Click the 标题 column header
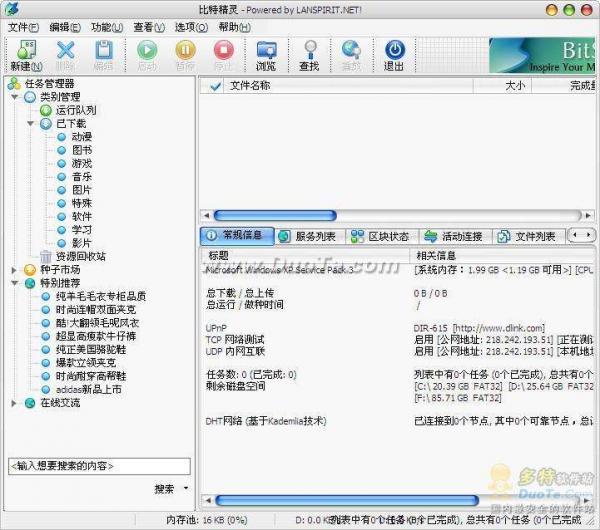 [x=218, y=256]
